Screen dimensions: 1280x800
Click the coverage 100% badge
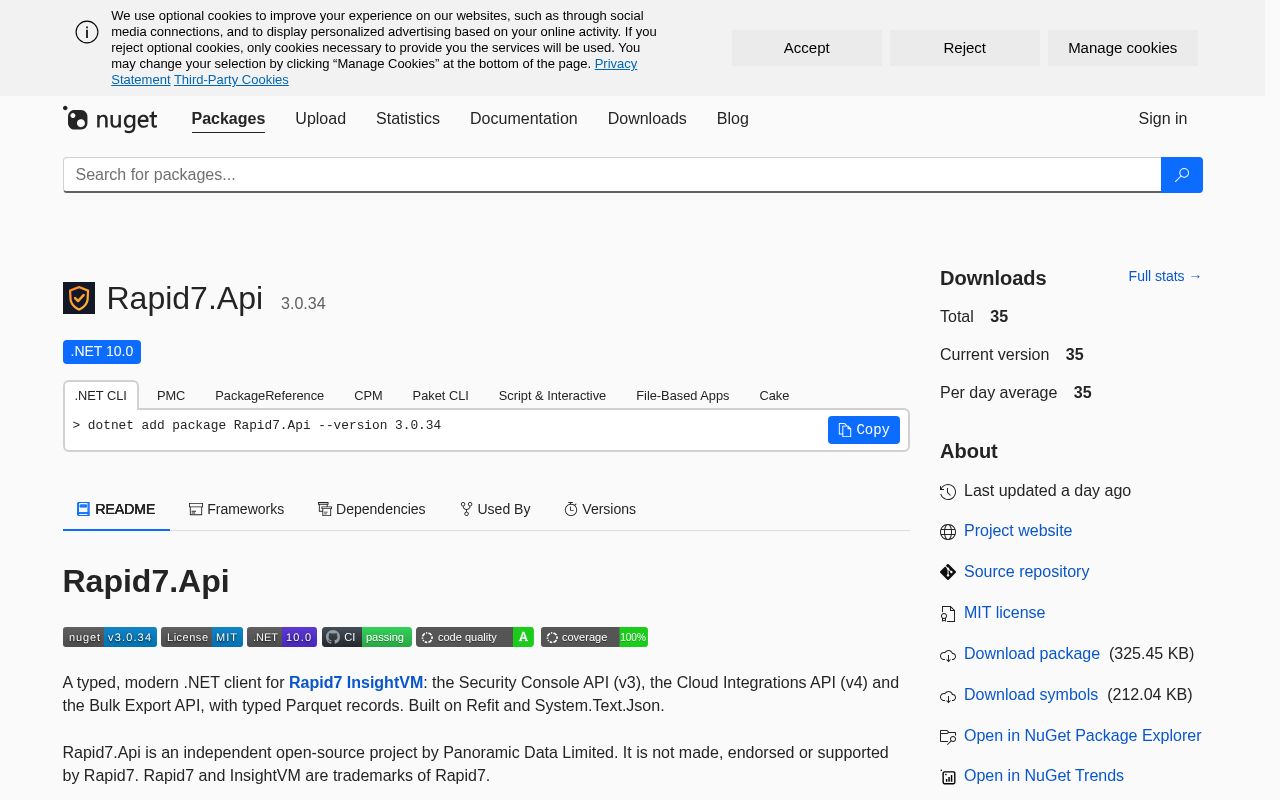(x=594, y=637)
